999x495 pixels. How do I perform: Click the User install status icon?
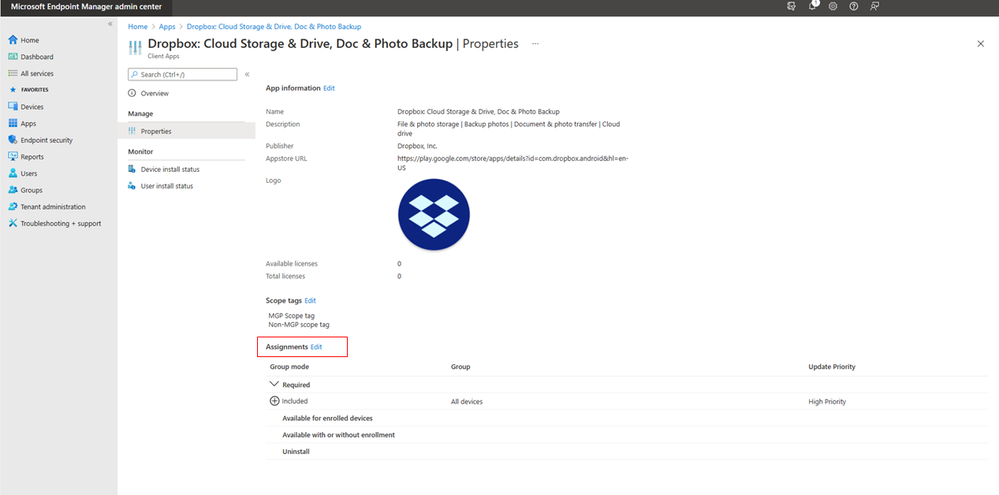point(132,186)
